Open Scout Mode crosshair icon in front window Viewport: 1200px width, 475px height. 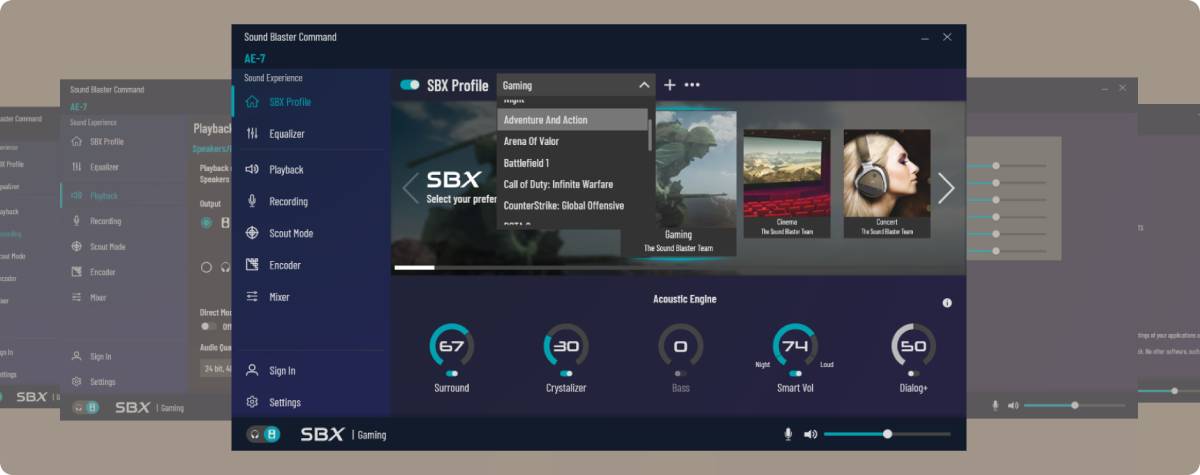[252, 233]
